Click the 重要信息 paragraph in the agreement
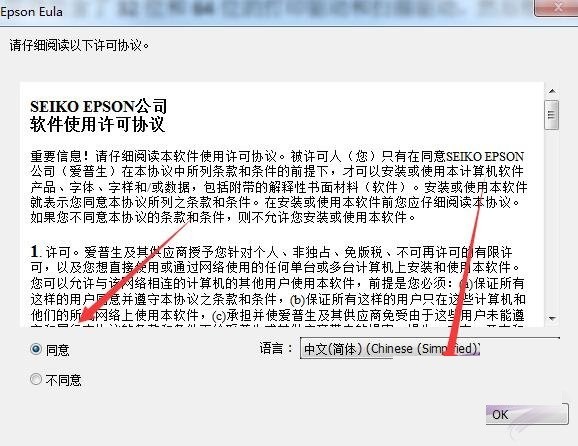578x446 pixels. [279, 187]
